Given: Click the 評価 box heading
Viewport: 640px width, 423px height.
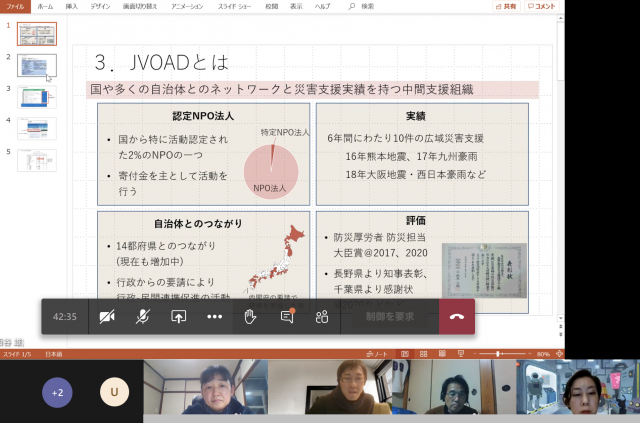Looking at the screenshot, I should 416,220.
